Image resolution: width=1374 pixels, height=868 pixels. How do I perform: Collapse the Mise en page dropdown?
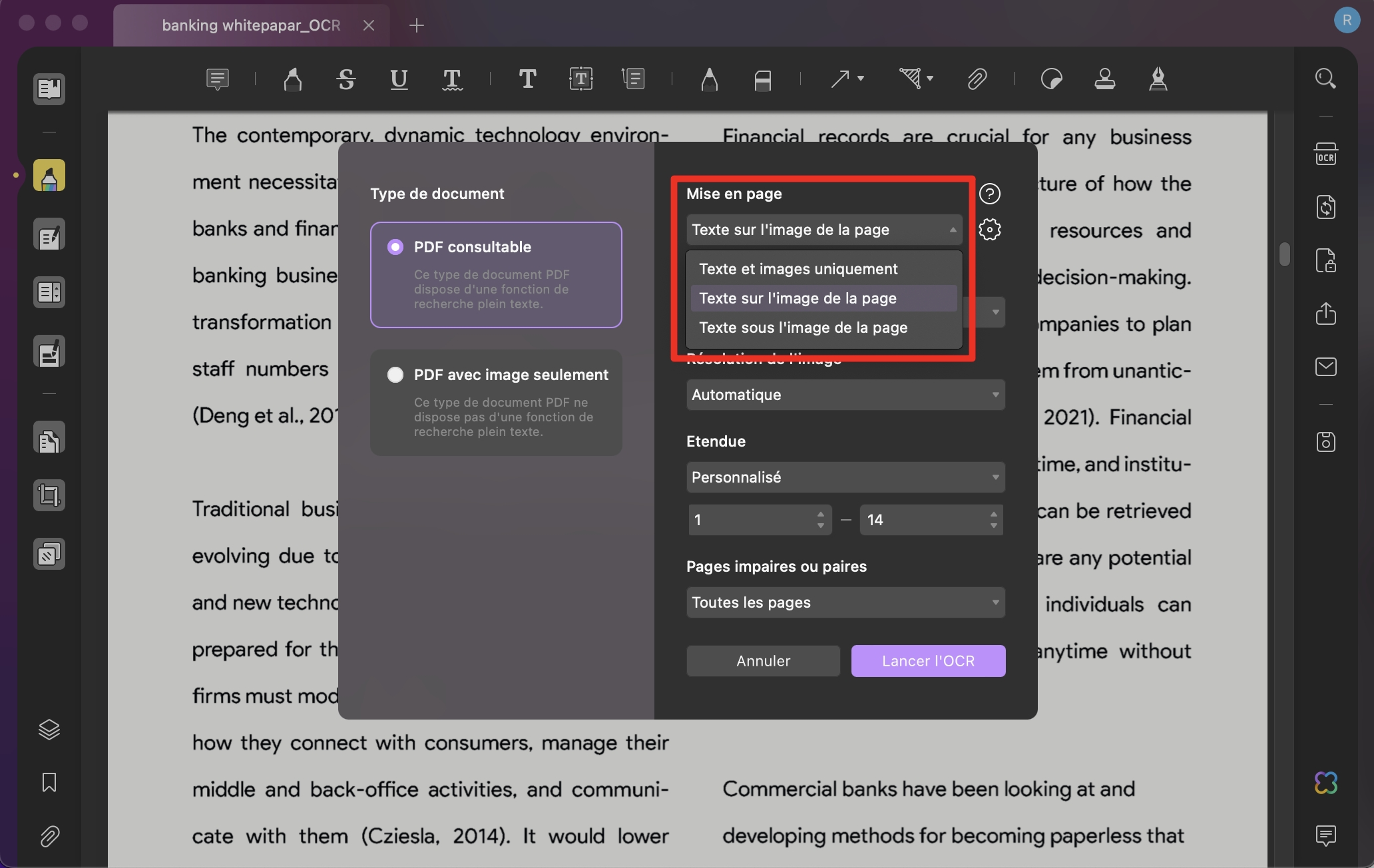(x=824, y=230)
